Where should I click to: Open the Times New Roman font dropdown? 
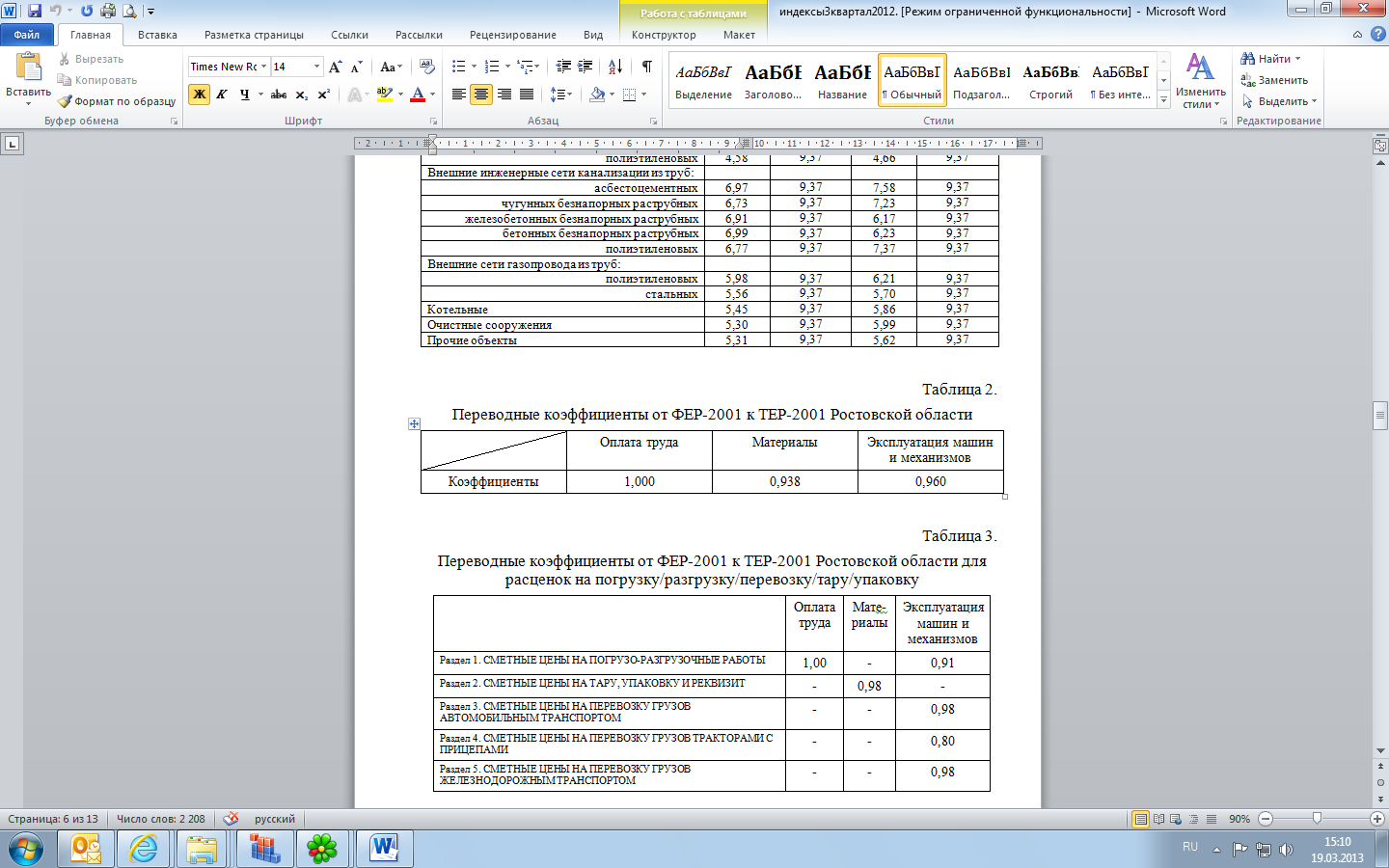pos(263,67)
